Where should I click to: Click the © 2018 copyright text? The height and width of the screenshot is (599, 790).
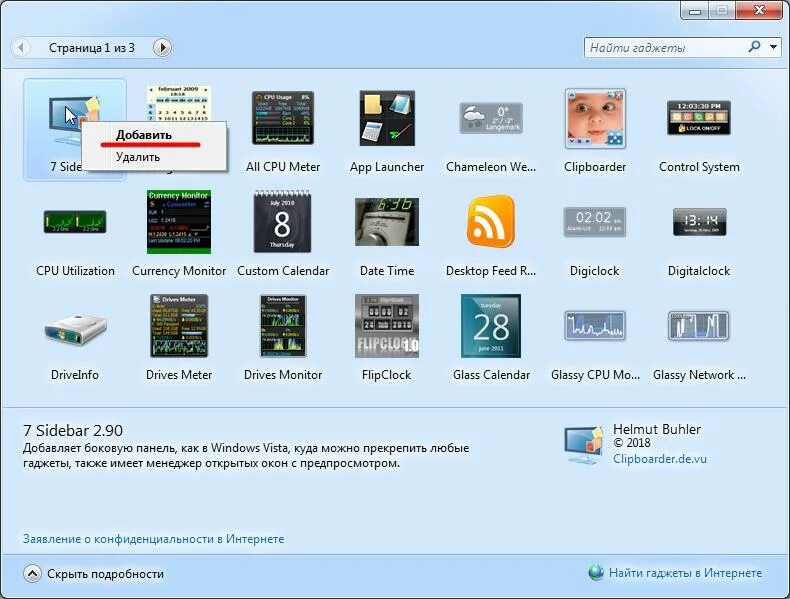(x=632, y=443)
